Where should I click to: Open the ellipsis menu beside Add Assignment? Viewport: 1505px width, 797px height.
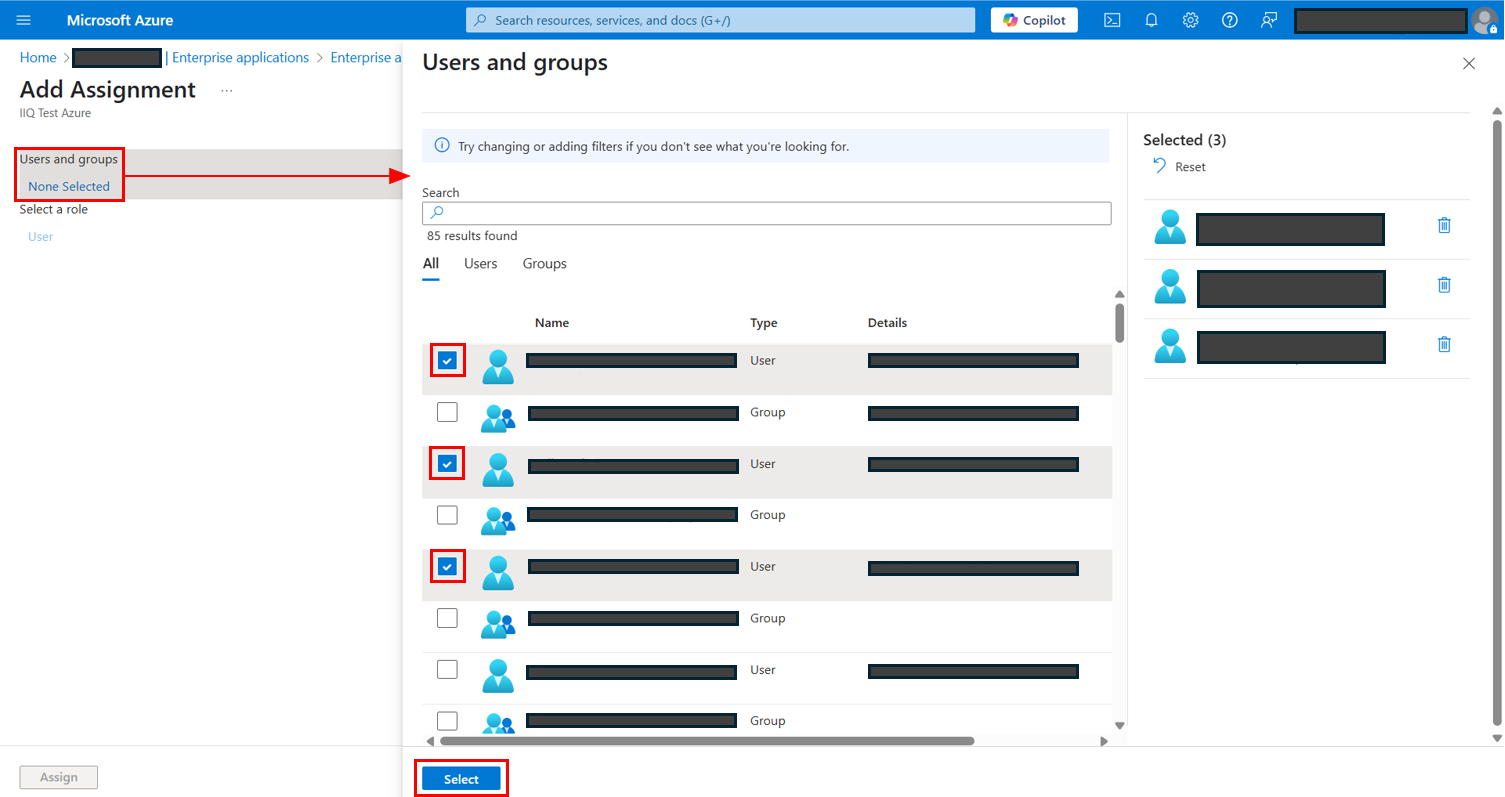[227, 90]
